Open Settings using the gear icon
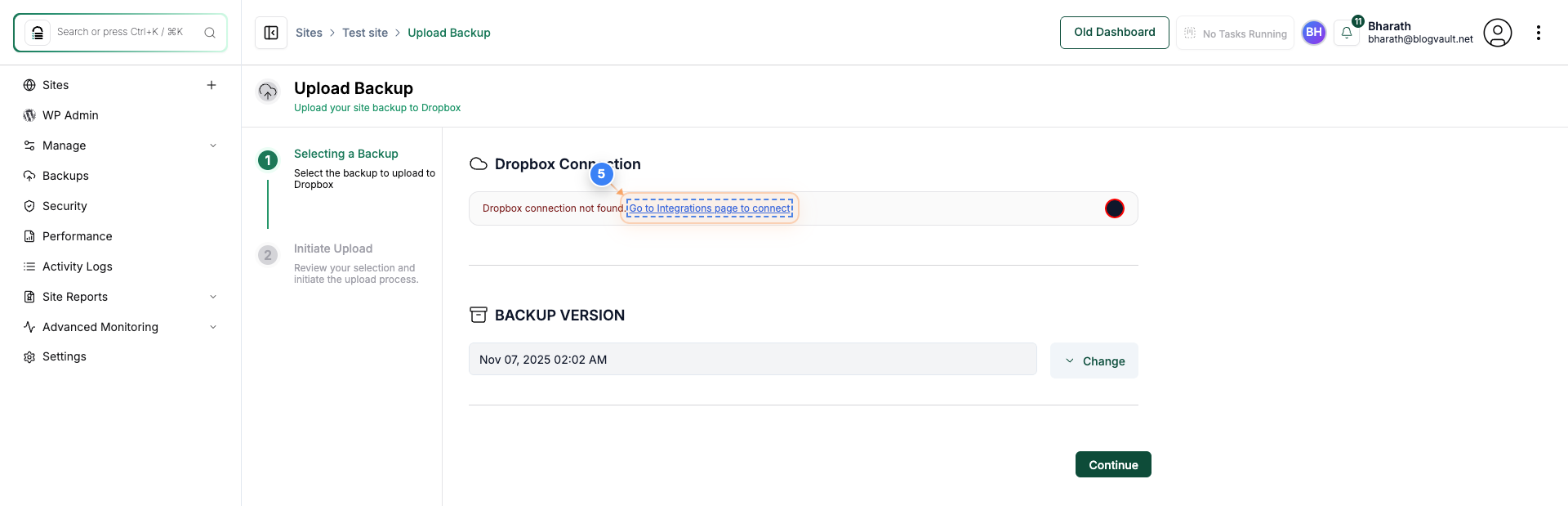The width and height of the screenshot is (1568, 506). 29,356
